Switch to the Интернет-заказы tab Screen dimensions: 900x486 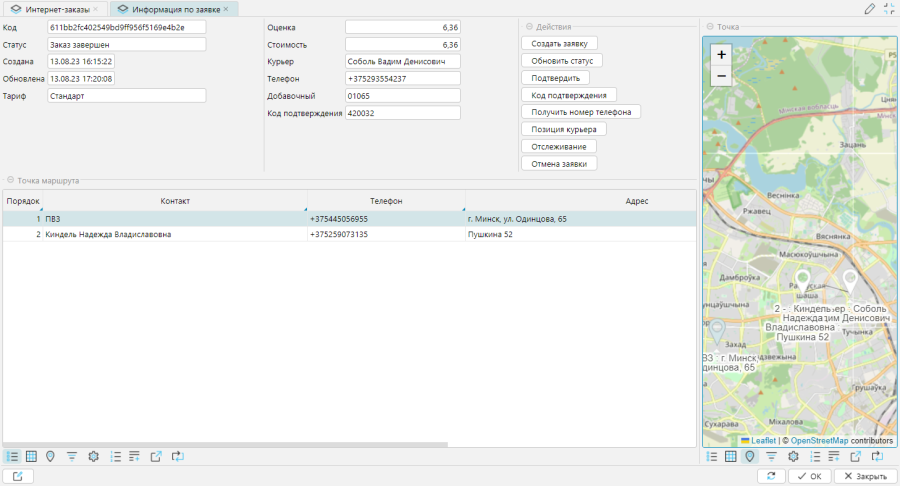point(56,9)
